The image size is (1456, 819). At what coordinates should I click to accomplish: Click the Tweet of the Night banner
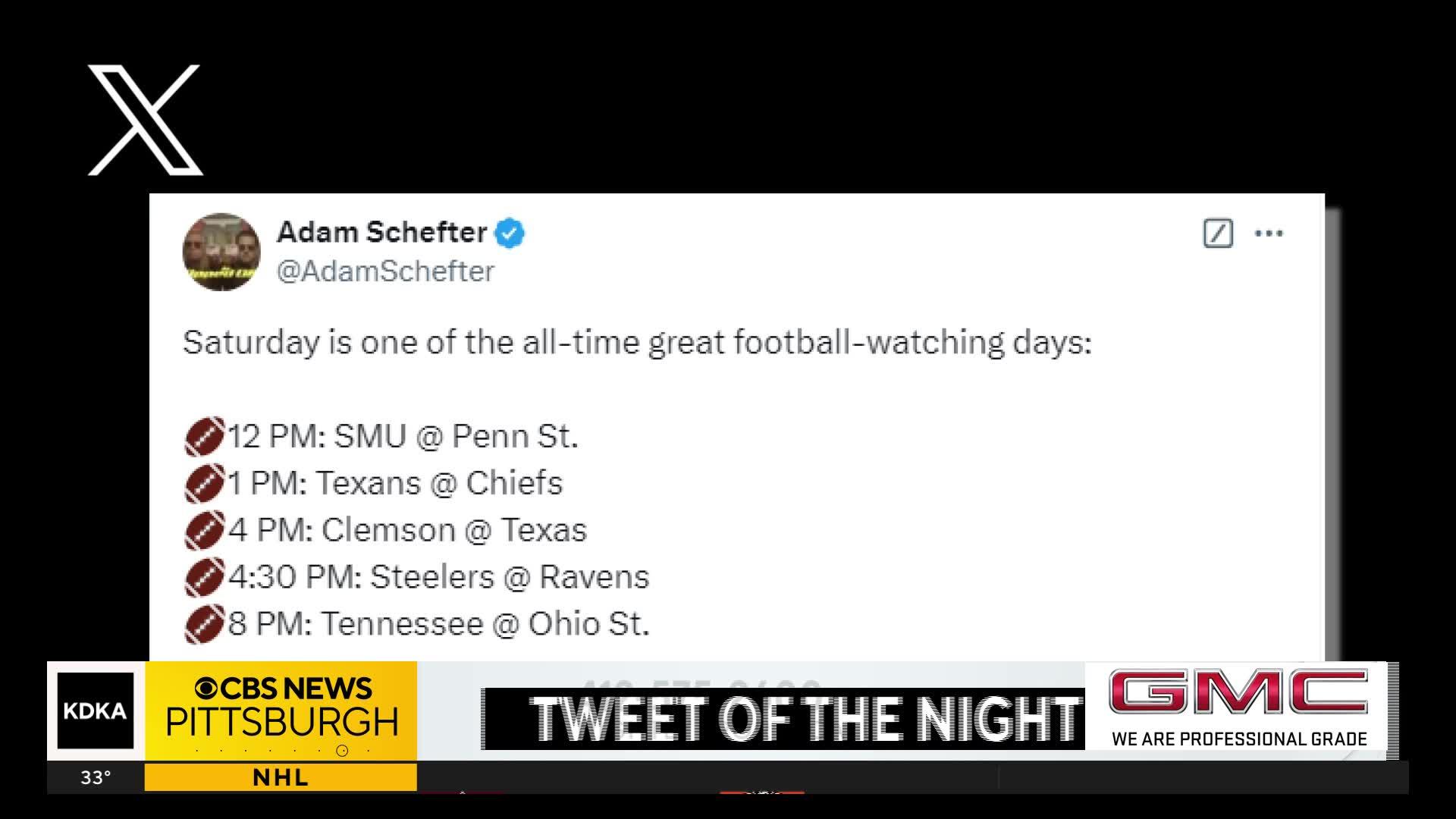(783, 719)
